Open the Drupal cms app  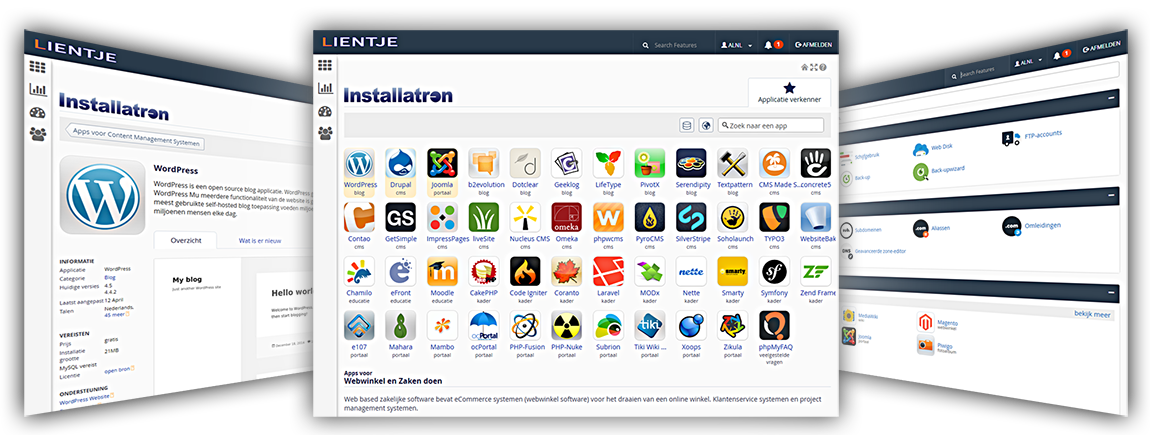pos(400,164)
